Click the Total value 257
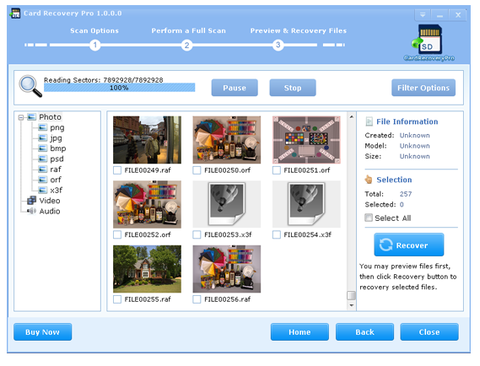This screenshot has height=366, width=480. coord(406,194)
